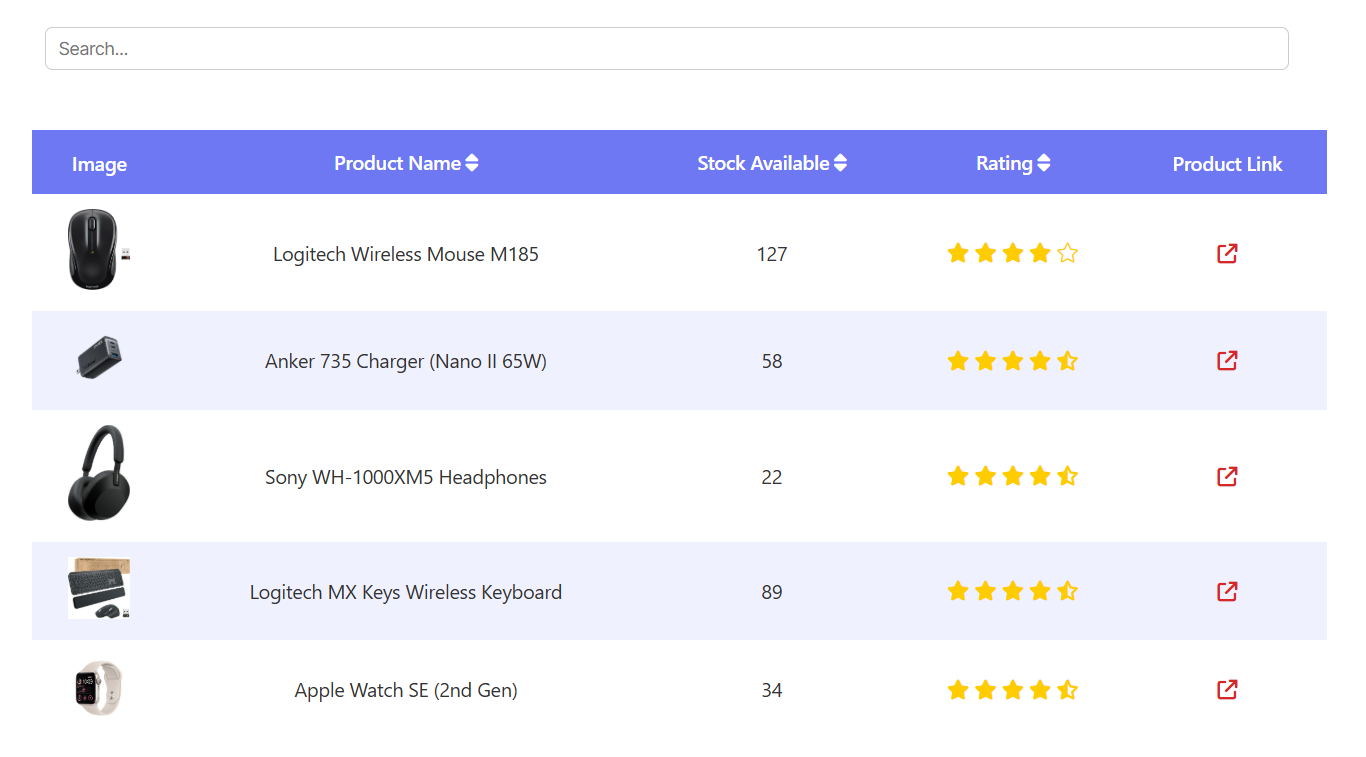Open product link for Logitech Wireless Mouse M185
The height and width of the screenshot is (757, 1366).
click(1227, 253)
